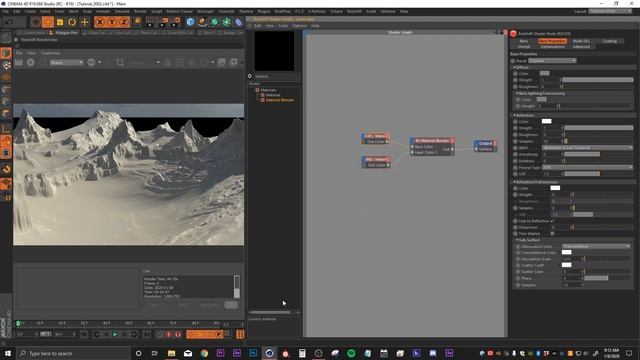Click the Diffuse Color swatch

click(x=544, y=73)
